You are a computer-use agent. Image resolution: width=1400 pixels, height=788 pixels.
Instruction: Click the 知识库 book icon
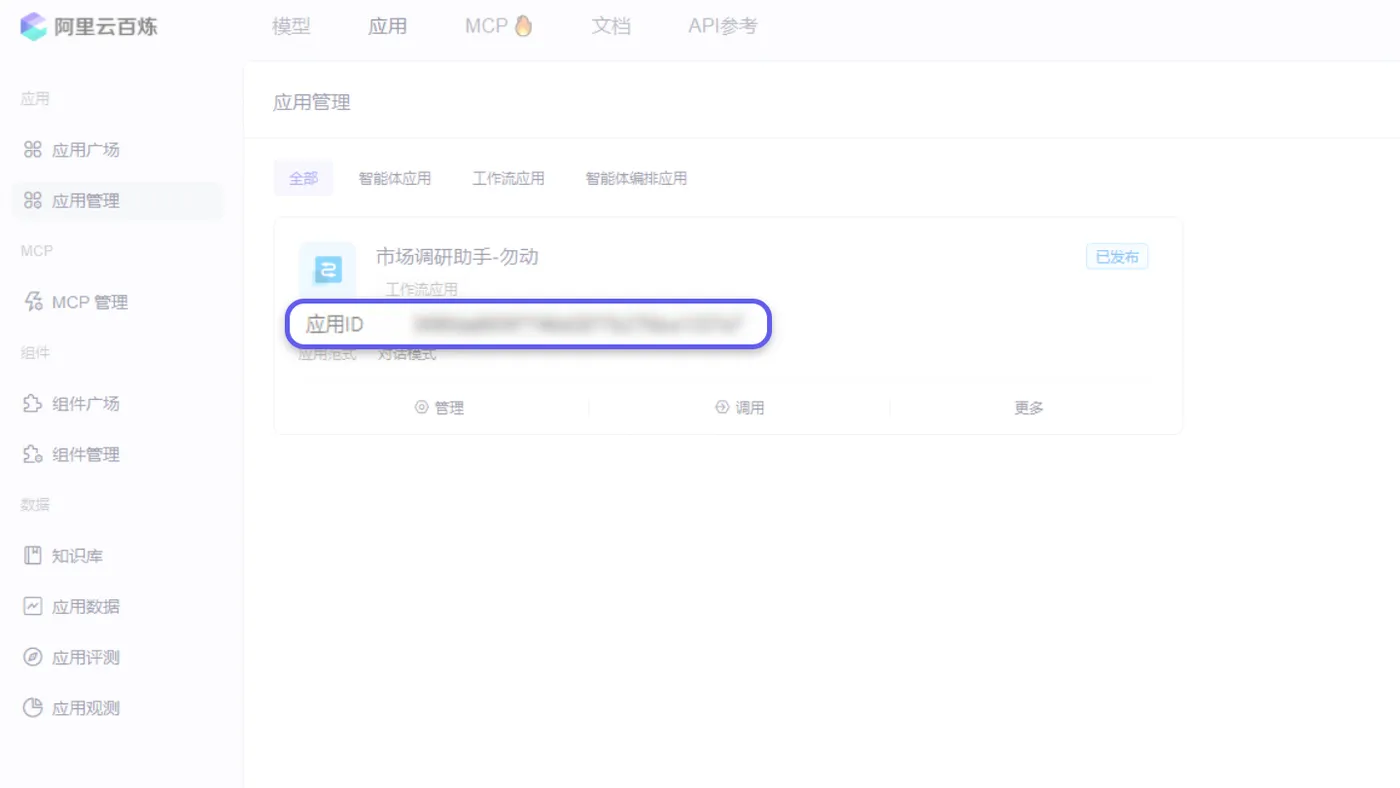click(x=33, y=556)
